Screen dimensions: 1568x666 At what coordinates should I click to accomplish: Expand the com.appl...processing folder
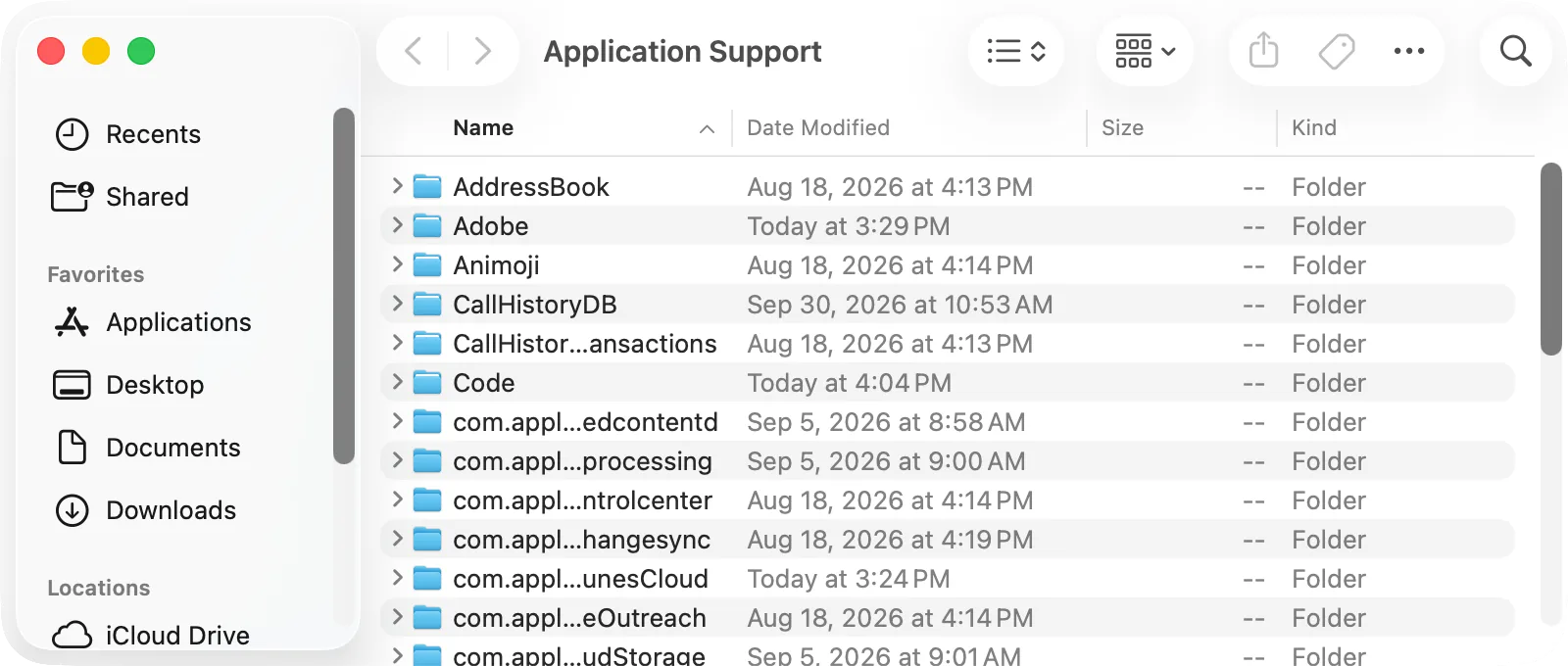pos(397,460)
